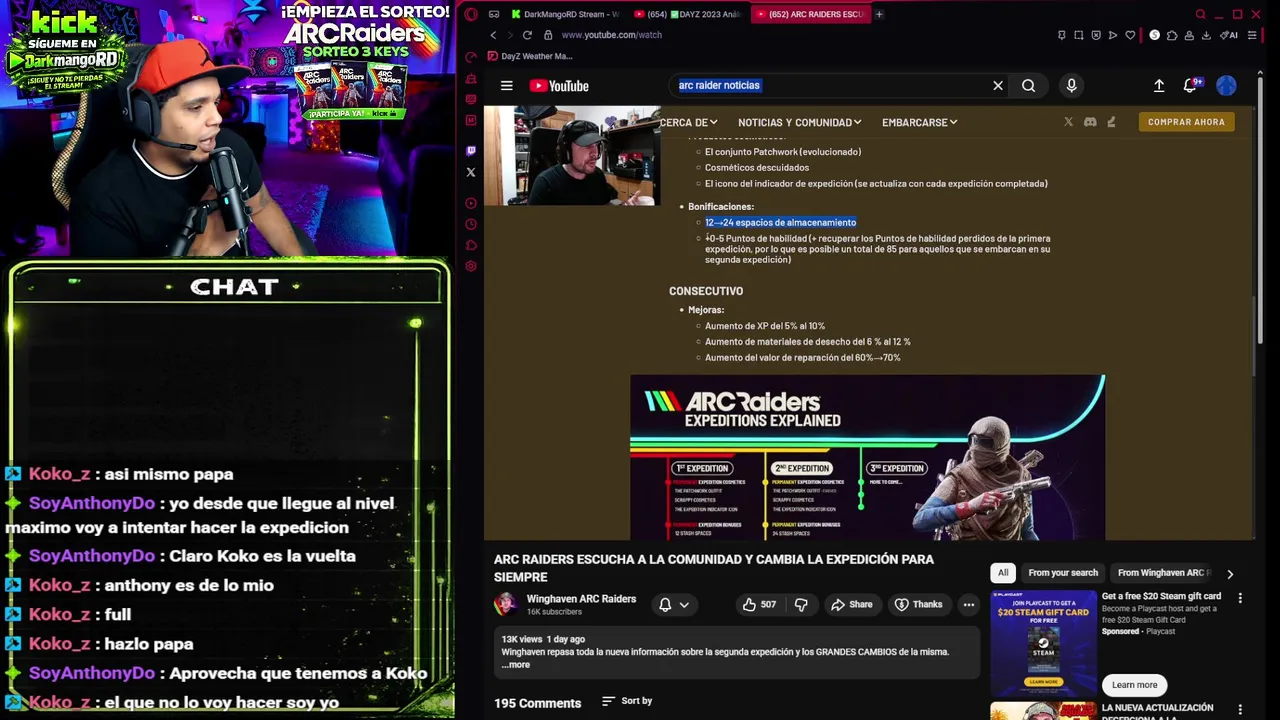This screenshot has width=1280, height=720.
Task: Open the more actions ellipsis under video
Action: pyautogui.click(x=968, y=604)
